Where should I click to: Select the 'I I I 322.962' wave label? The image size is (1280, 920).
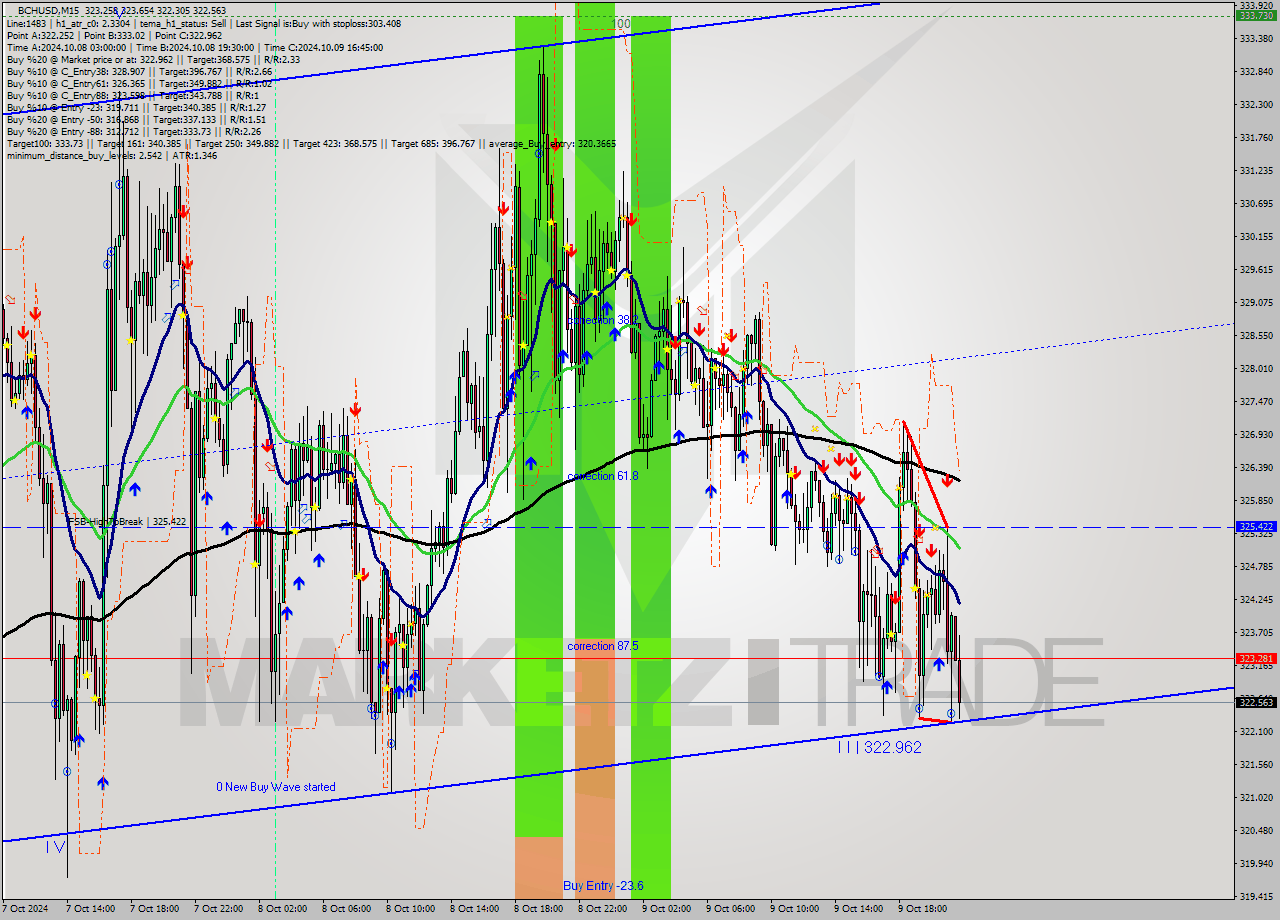pos(879,747)
